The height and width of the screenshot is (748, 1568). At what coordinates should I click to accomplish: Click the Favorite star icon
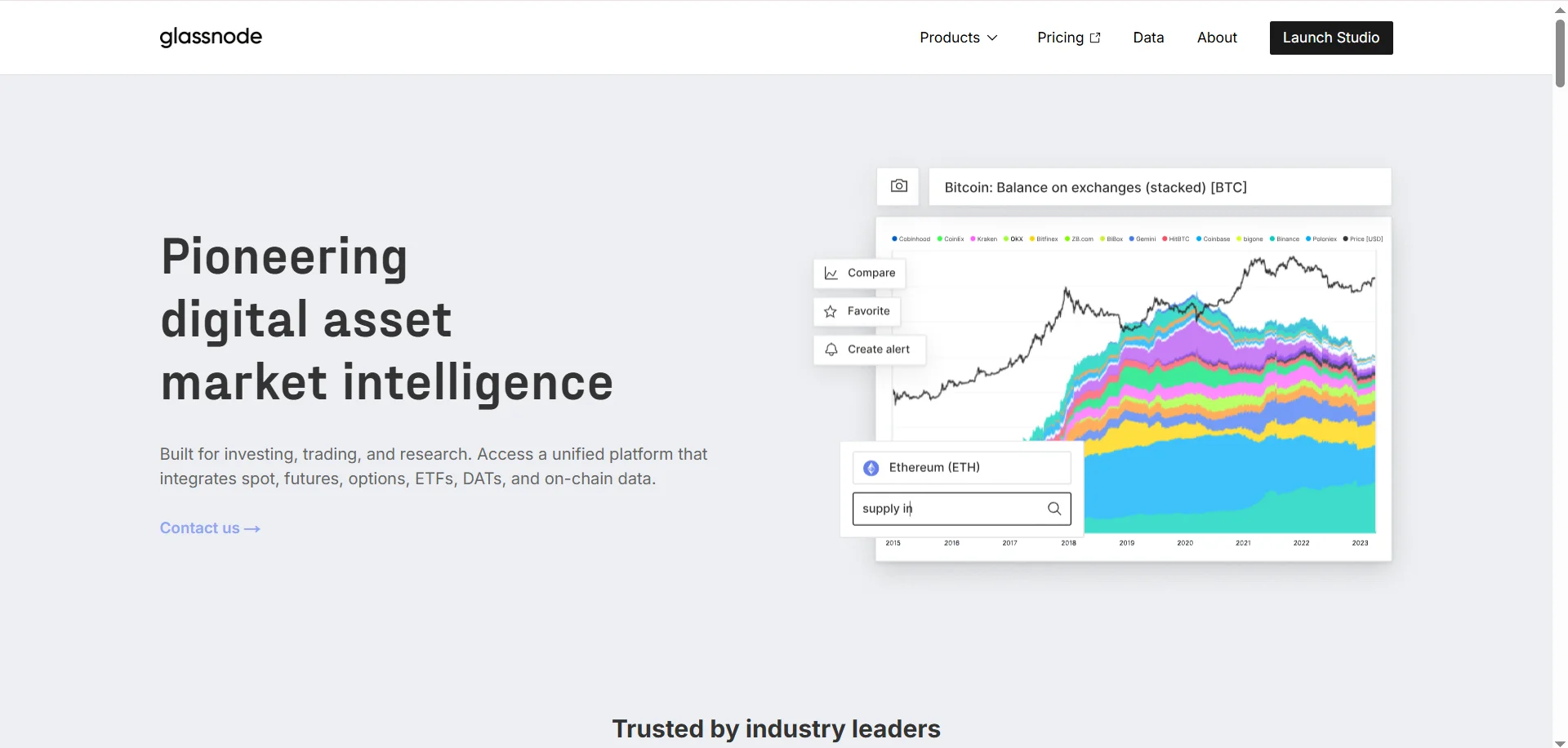click(x=831, y=311)
